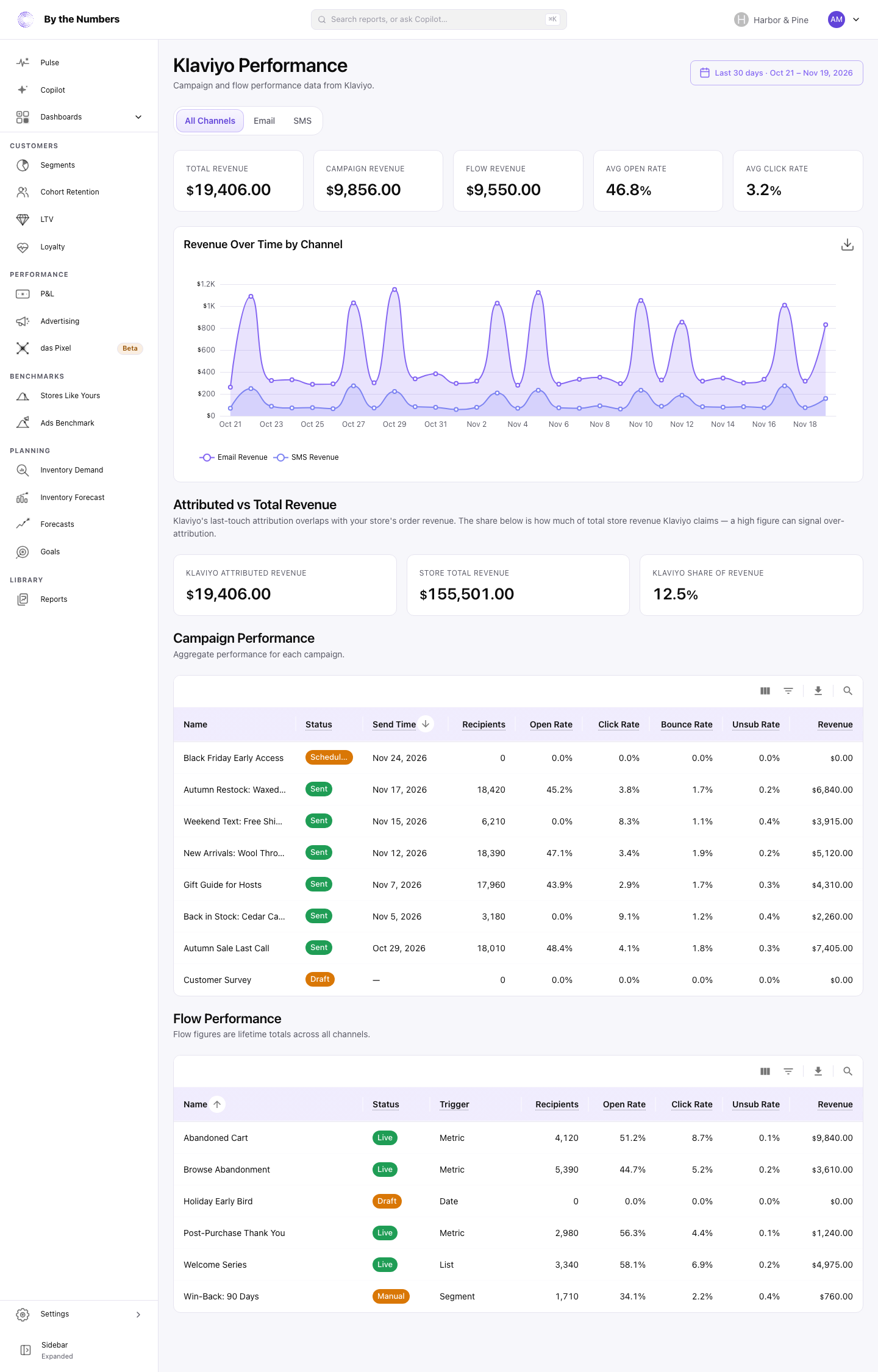Click the Beta badge next to das Pixel
Screen dimensions: 878x1372
130,349
